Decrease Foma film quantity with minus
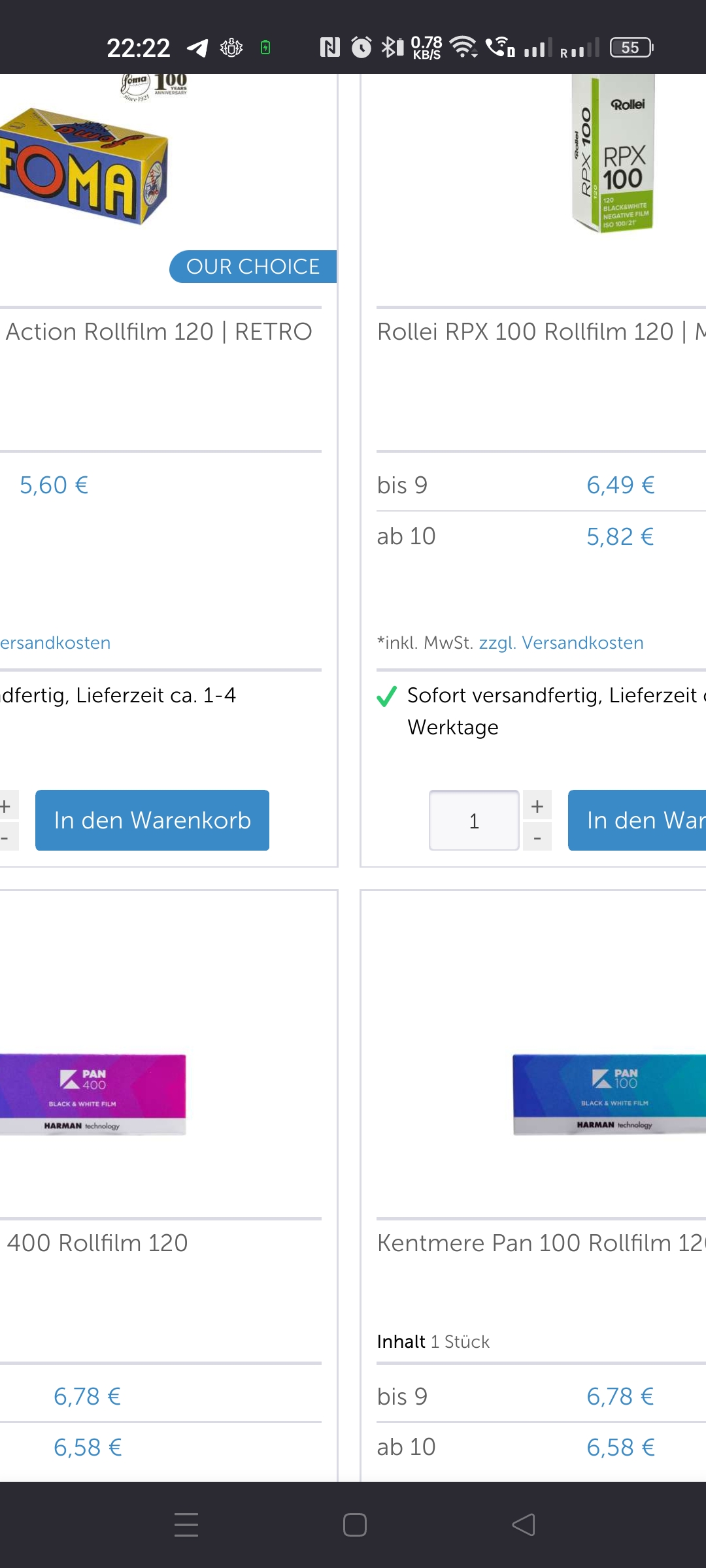 tap(7, 837)
